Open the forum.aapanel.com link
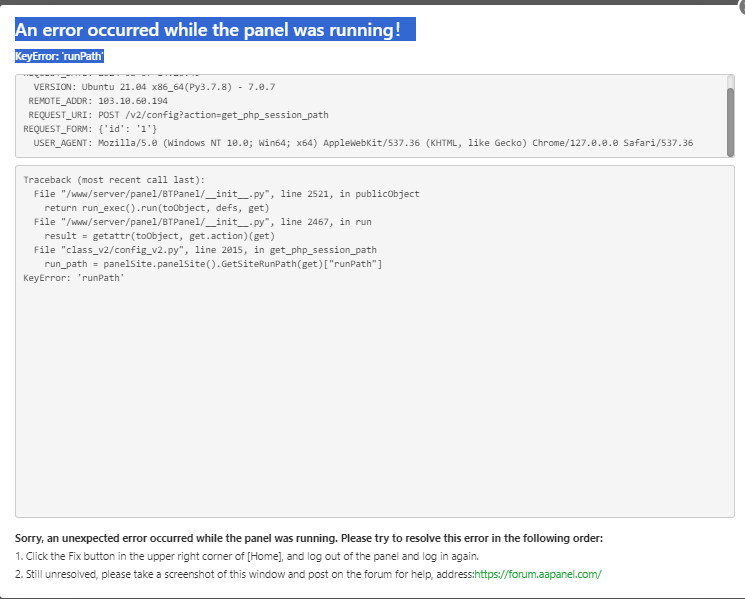Screen dimensions: 745x599 (x=537, y=574)
